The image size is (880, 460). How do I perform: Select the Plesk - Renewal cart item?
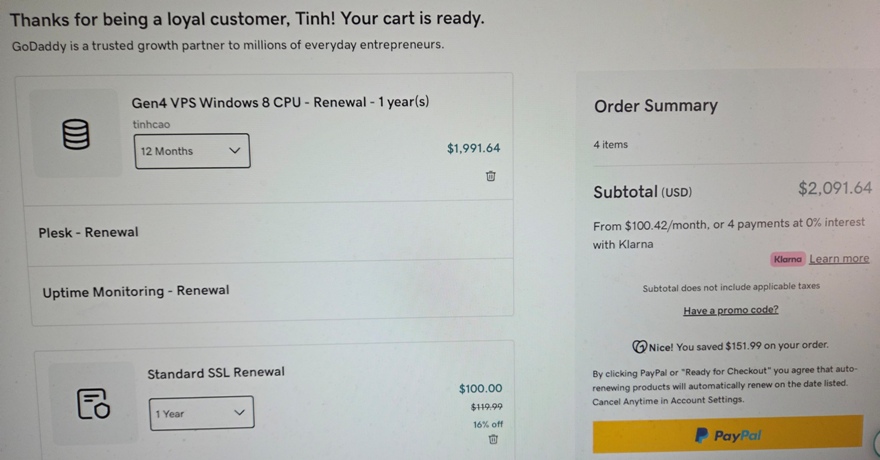tap(88, 233)
